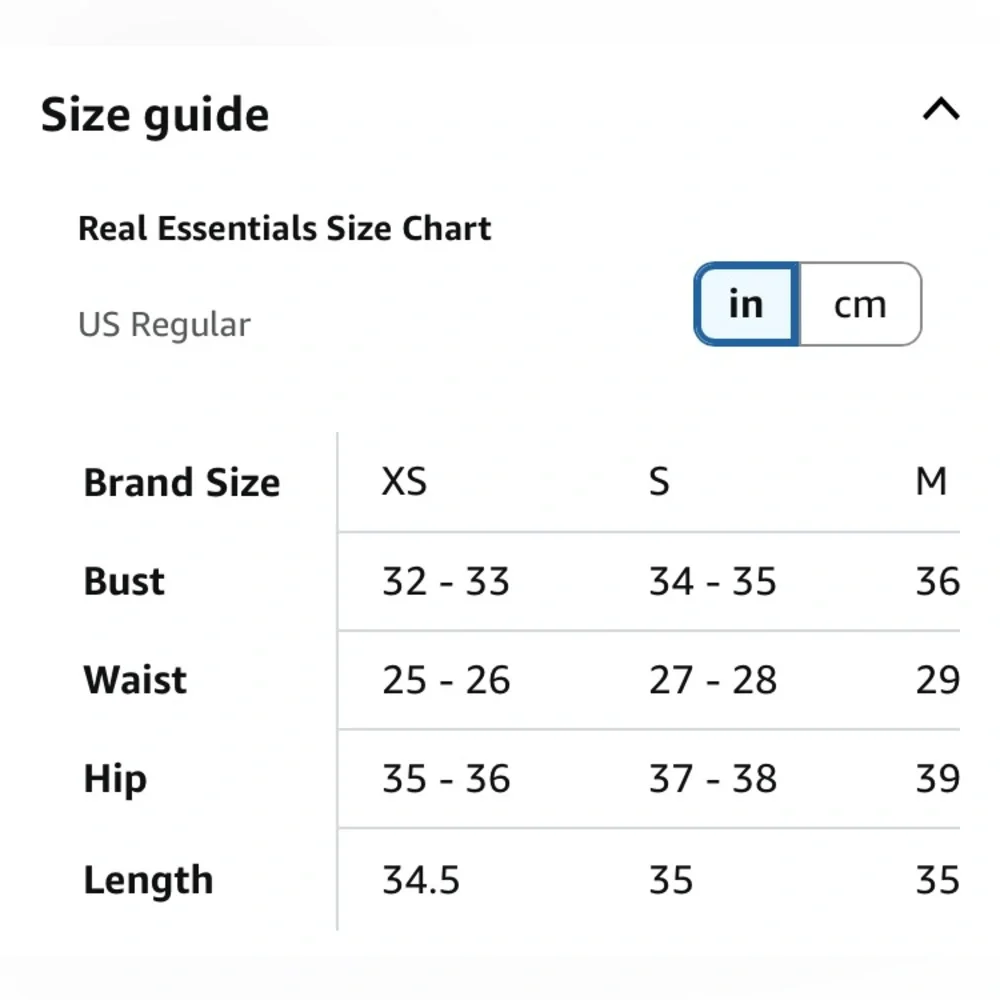Click the Length row label
The width and height of the screenshot is (1000, 1000).
[x=148, y=879]
